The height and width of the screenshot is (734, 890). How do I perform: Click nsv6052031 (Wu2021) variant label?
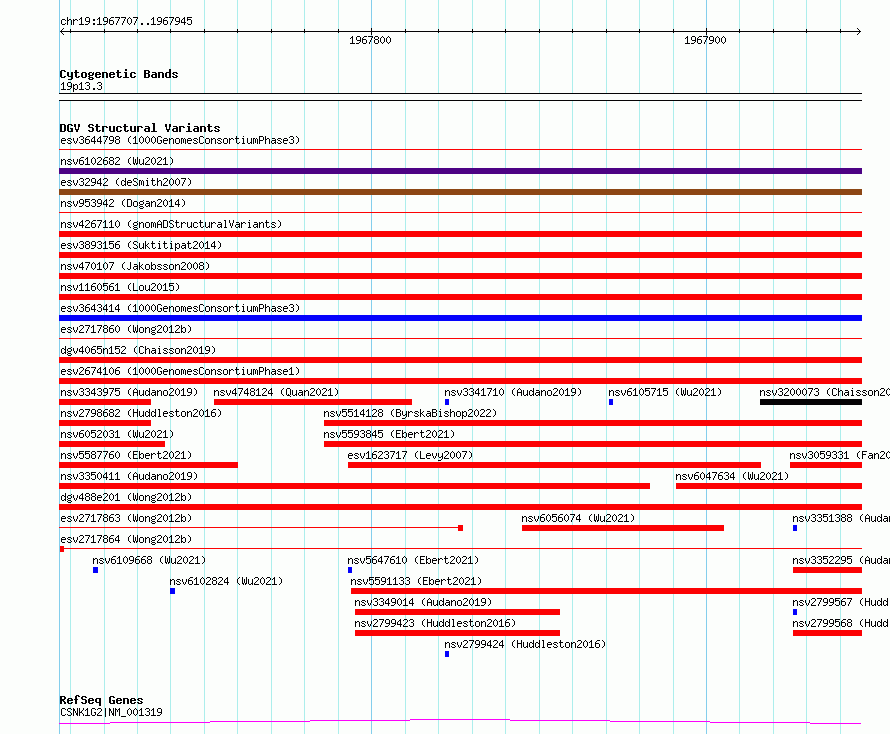pos(117,434)
